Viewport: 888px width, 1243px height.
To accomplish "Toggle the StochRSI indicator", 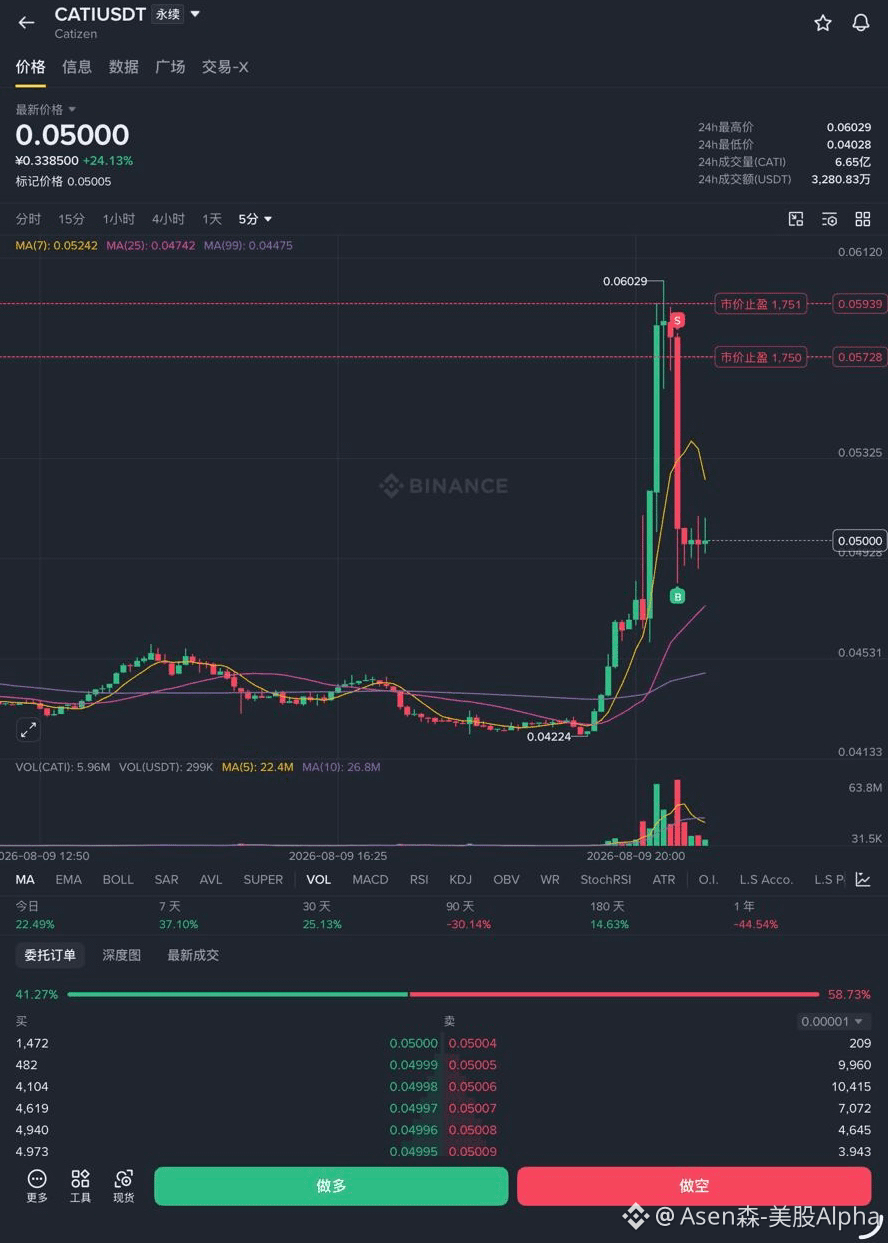I will coord(606,880).
